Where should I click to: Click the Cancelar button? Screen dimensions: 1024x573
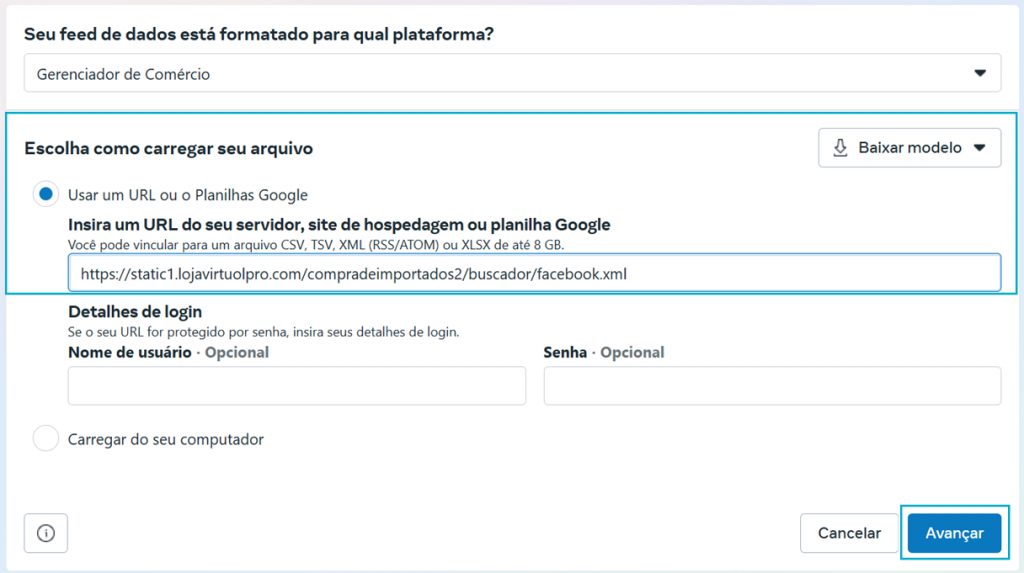pyautogui.click(x=849, y=533)
